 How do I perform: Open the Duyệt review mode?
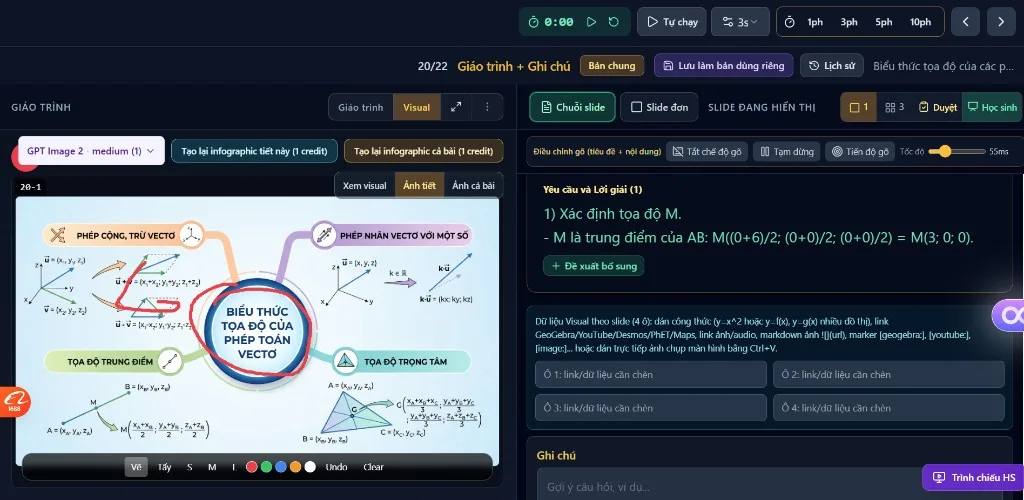pyautogui.click(x=938, y=107)
